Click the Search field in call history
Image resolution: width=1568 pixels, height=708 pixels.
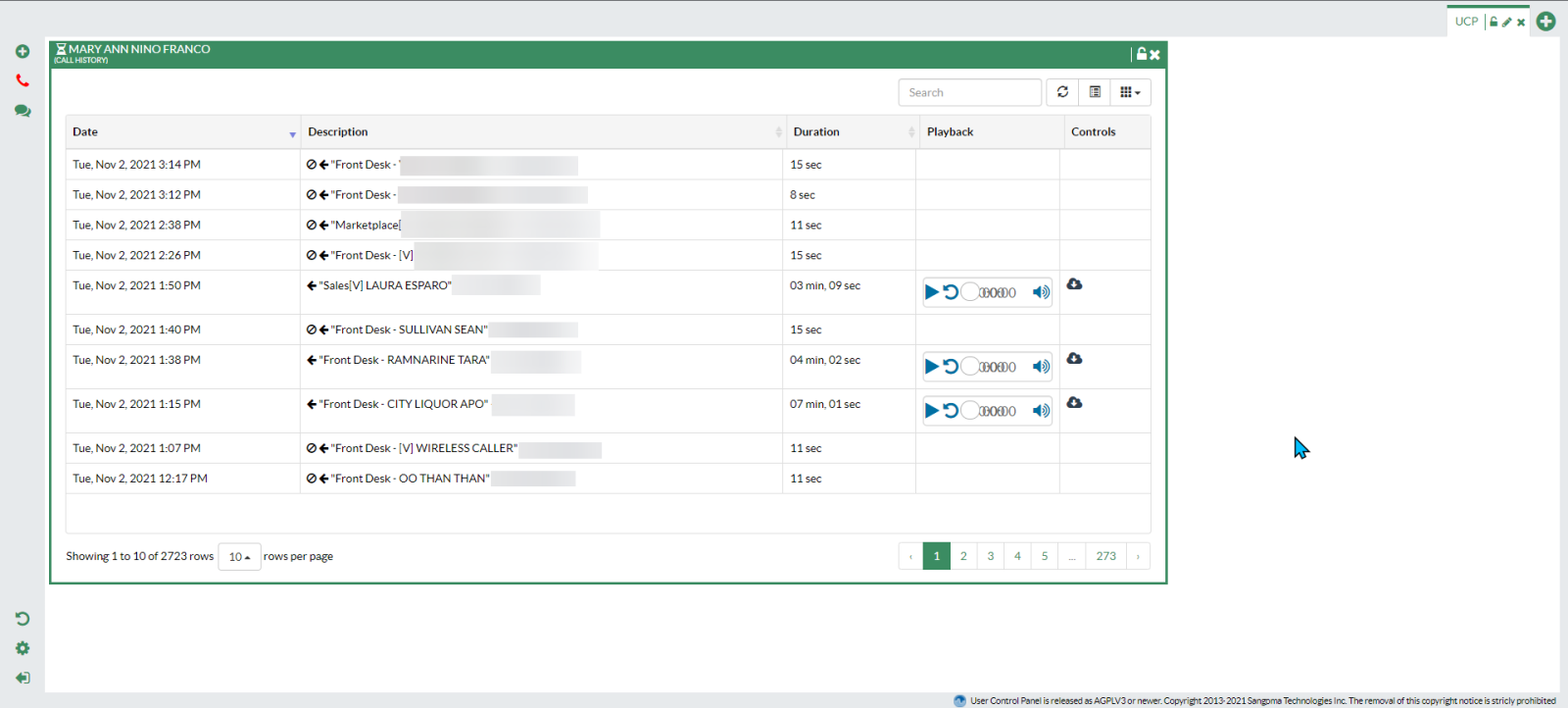coord(969,92)
